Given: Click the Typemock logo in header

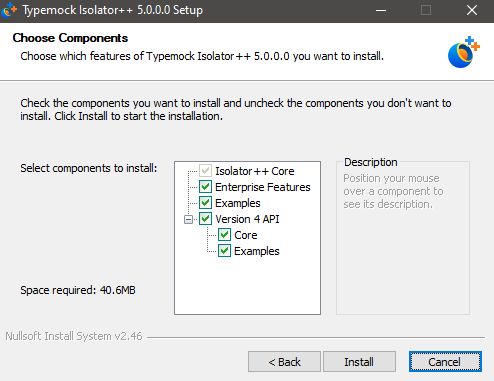Looking at the screenshot, I should (464, 52).
